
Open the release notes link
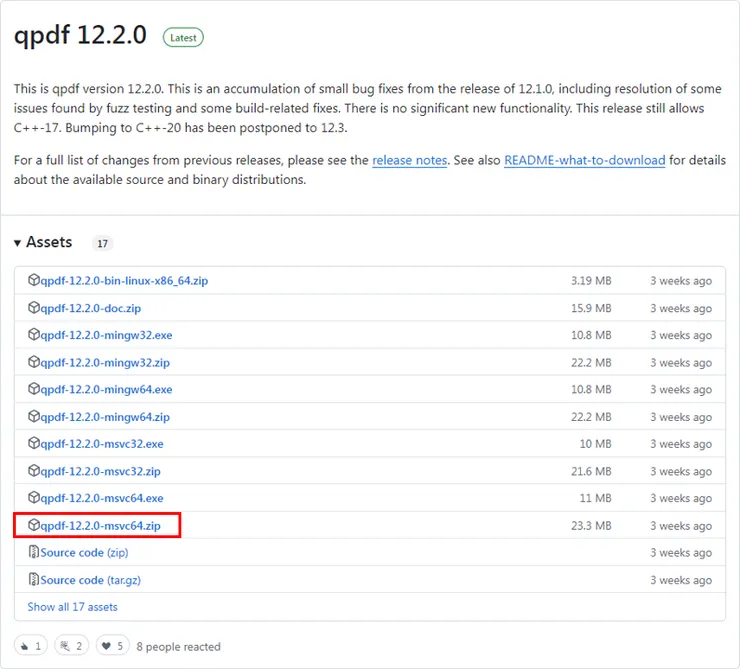[410, 160]
